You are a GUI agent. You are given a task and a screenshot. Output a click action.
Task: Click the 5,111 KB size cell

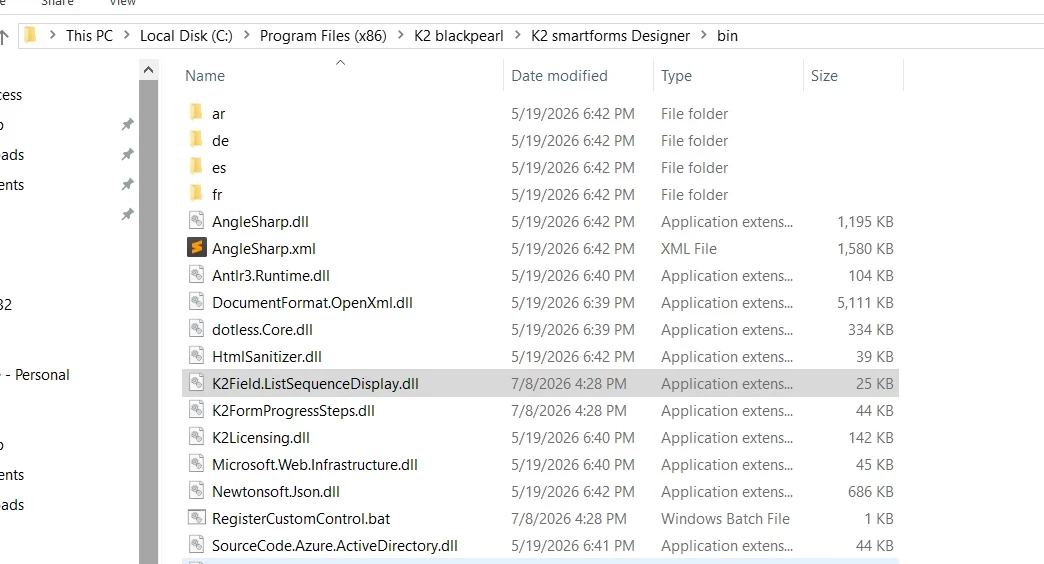(865, 303)
